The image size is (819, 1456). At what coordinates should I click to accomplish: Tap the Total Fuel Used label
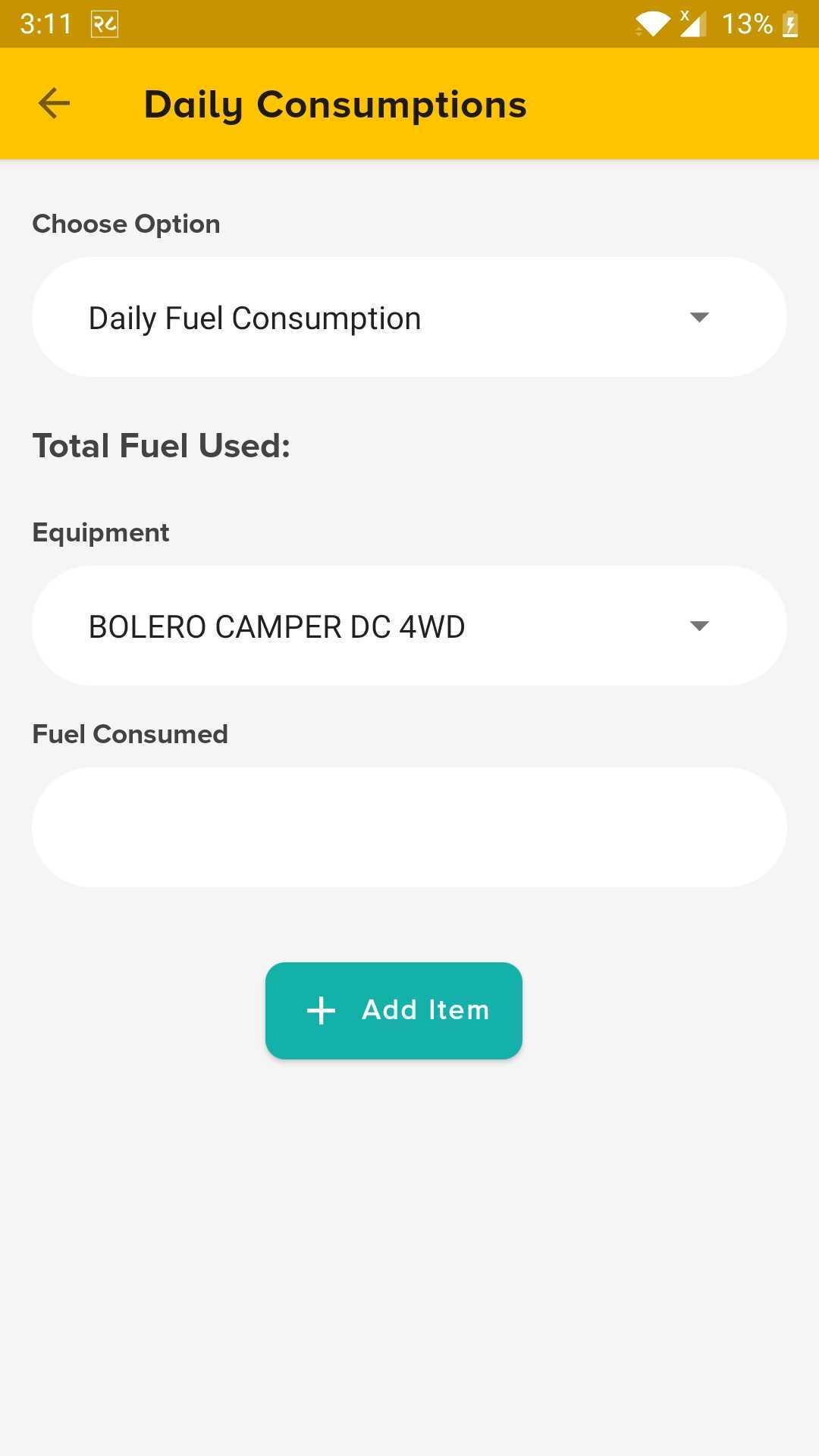click(x=161, y=446)
